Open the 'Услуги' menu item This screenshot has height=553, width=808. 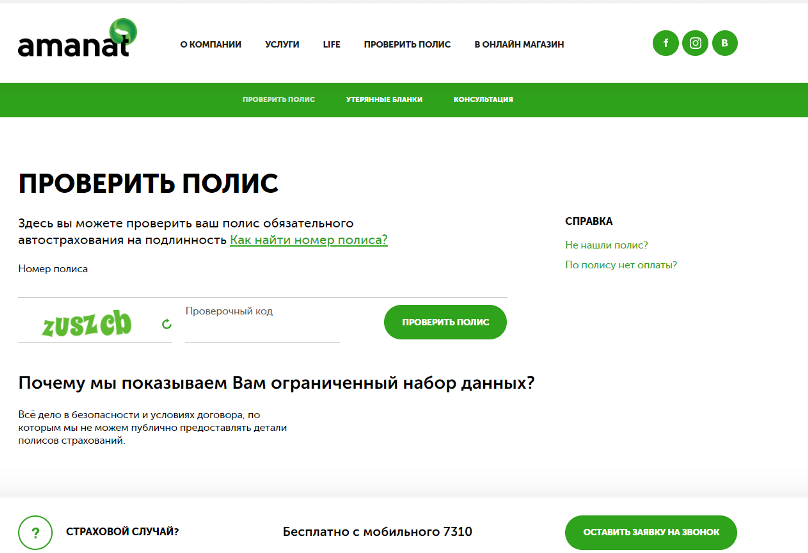pyautogui.click(x=282, y=45)
